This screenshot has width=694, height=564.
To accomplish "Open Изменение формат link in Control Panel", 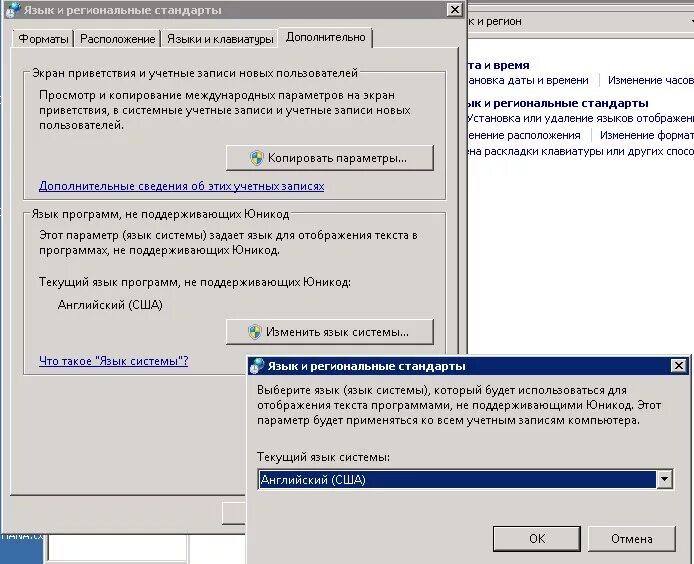I will point(647,135).
